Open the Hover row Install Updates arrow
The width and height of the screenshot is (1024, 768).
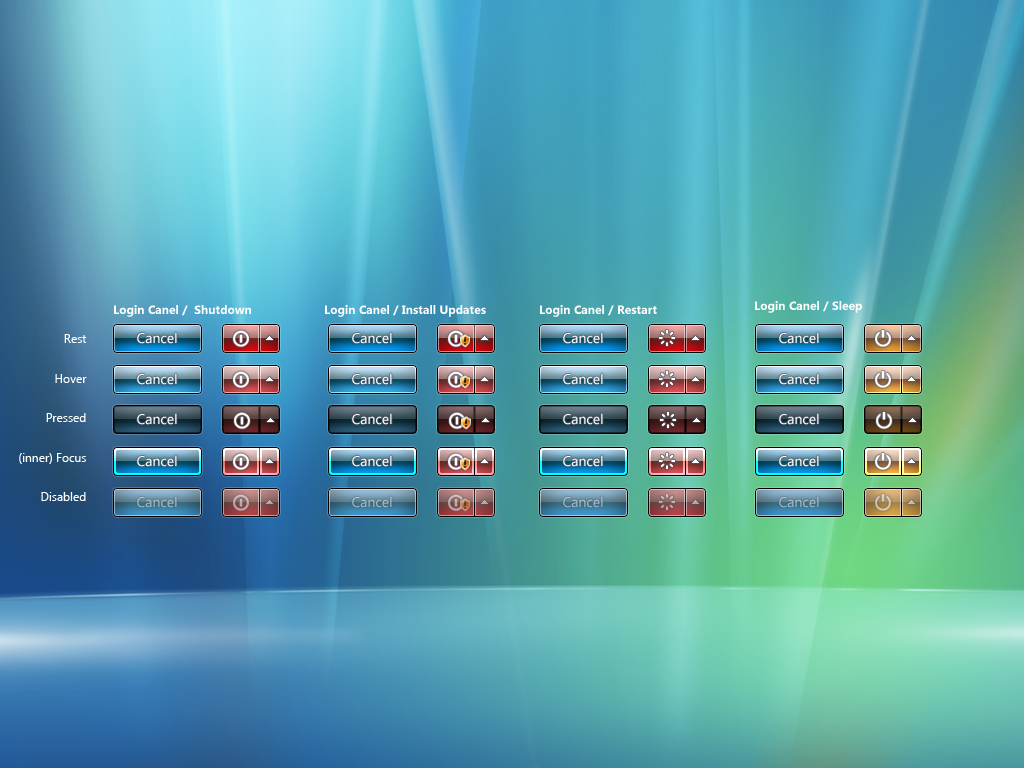(x=485, y=379)
